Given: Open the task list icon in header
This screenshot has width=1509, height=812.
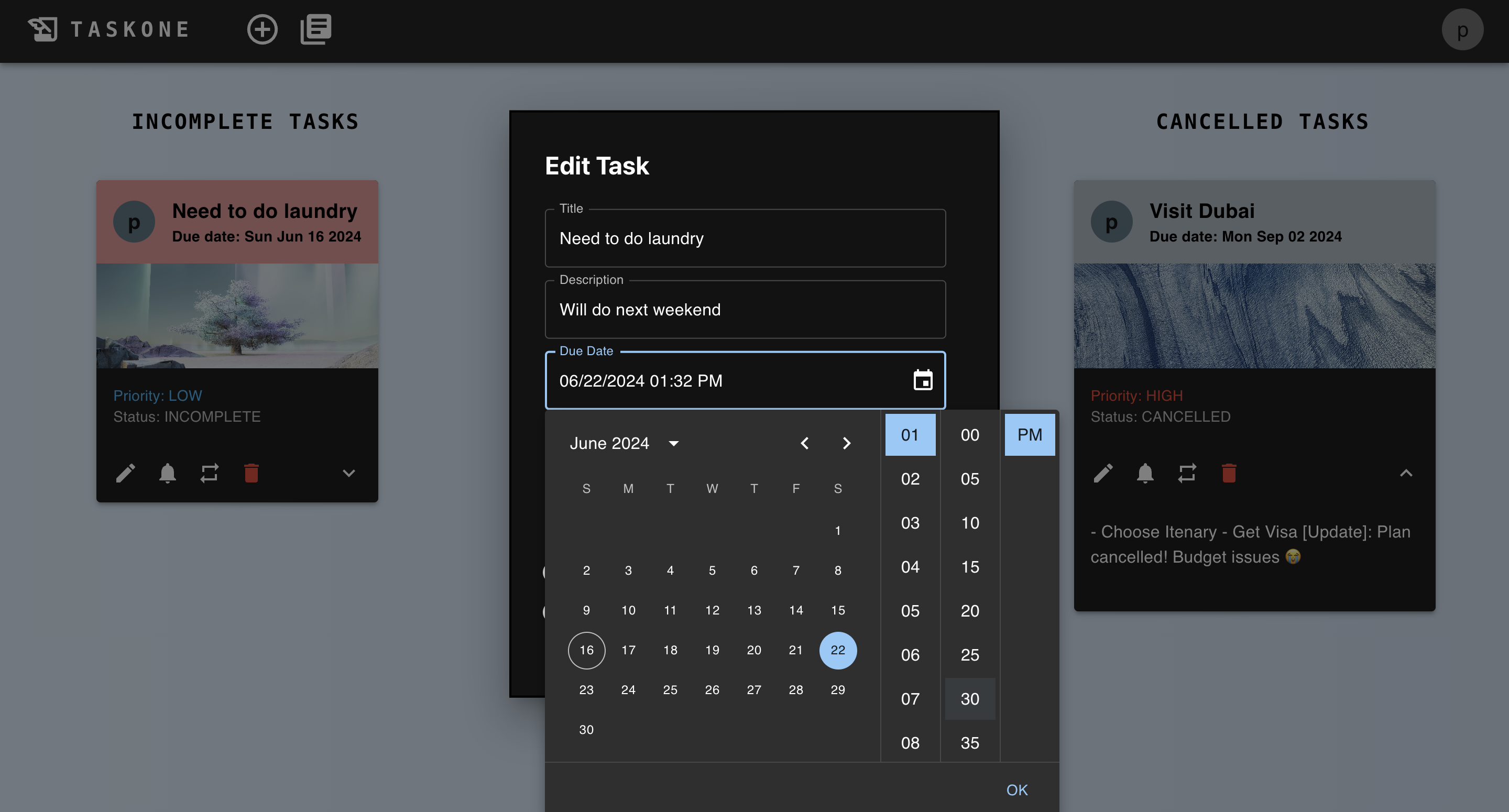Looking at the screenshot, I should pos(316,29).
